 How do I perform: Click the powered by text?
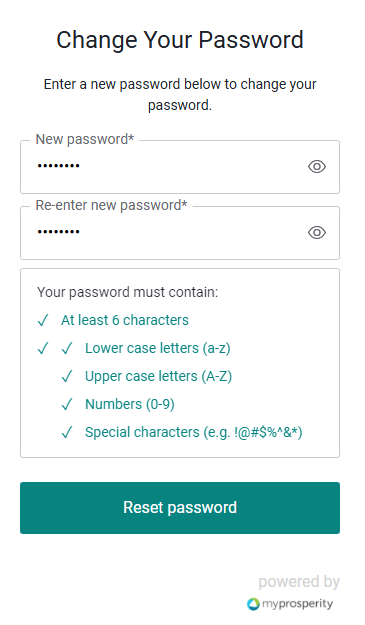(299, 582)
